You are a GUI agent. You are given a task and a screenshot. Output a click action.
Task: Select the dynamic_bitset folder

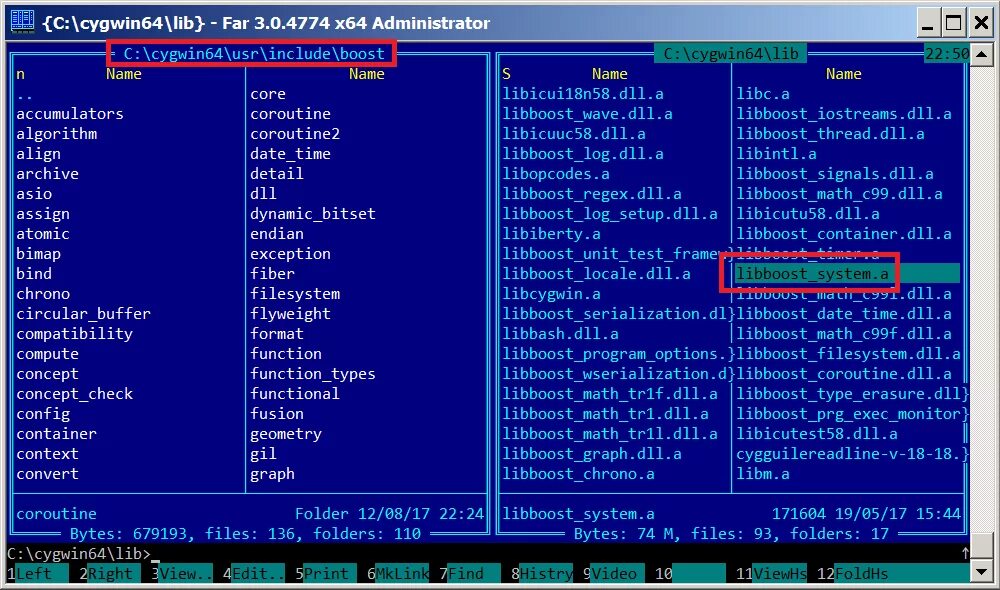[x=313, y=214]
